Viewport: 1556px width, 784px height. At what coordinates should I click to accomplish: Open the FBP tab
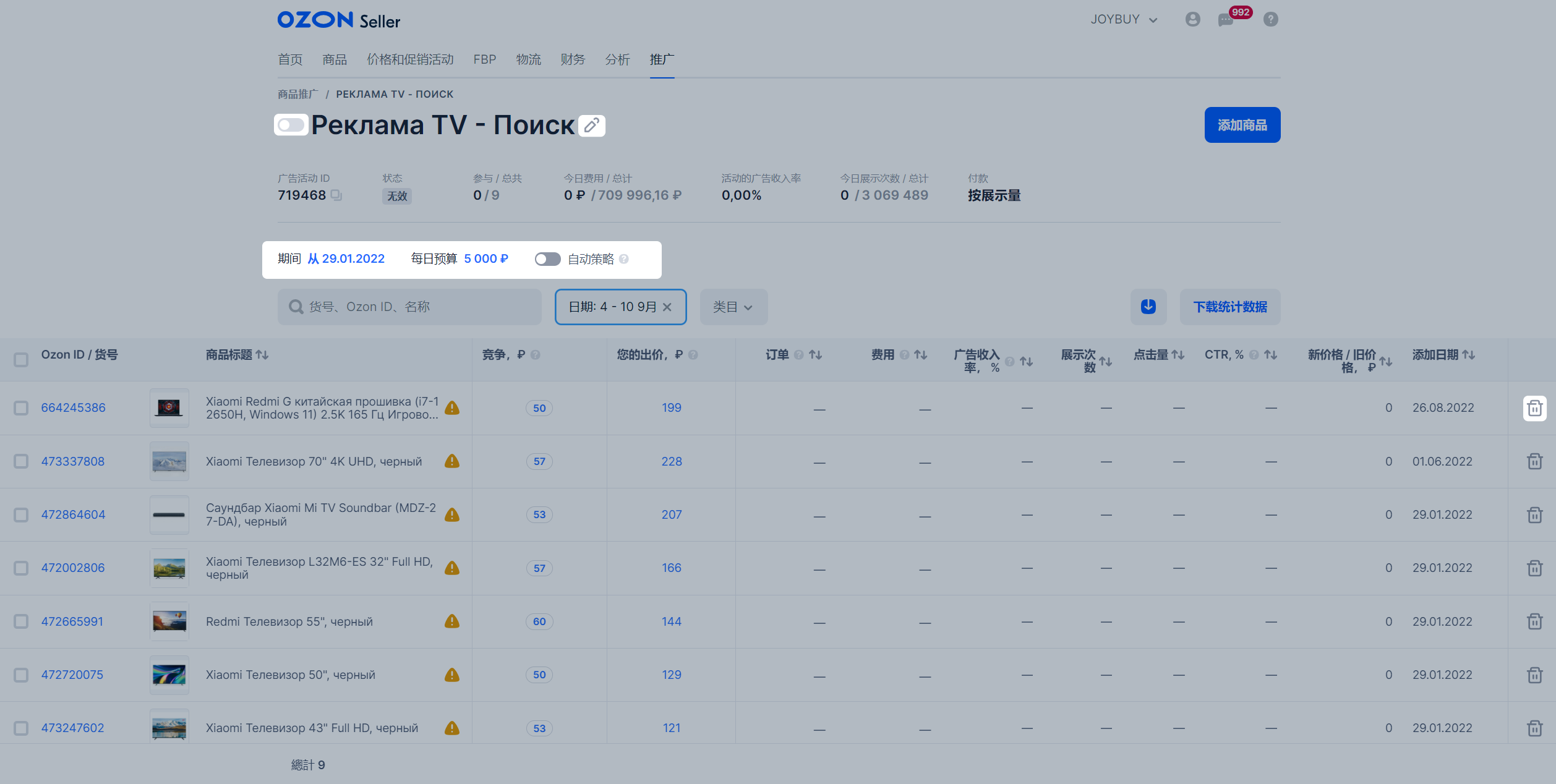click(x=485, y=59)
